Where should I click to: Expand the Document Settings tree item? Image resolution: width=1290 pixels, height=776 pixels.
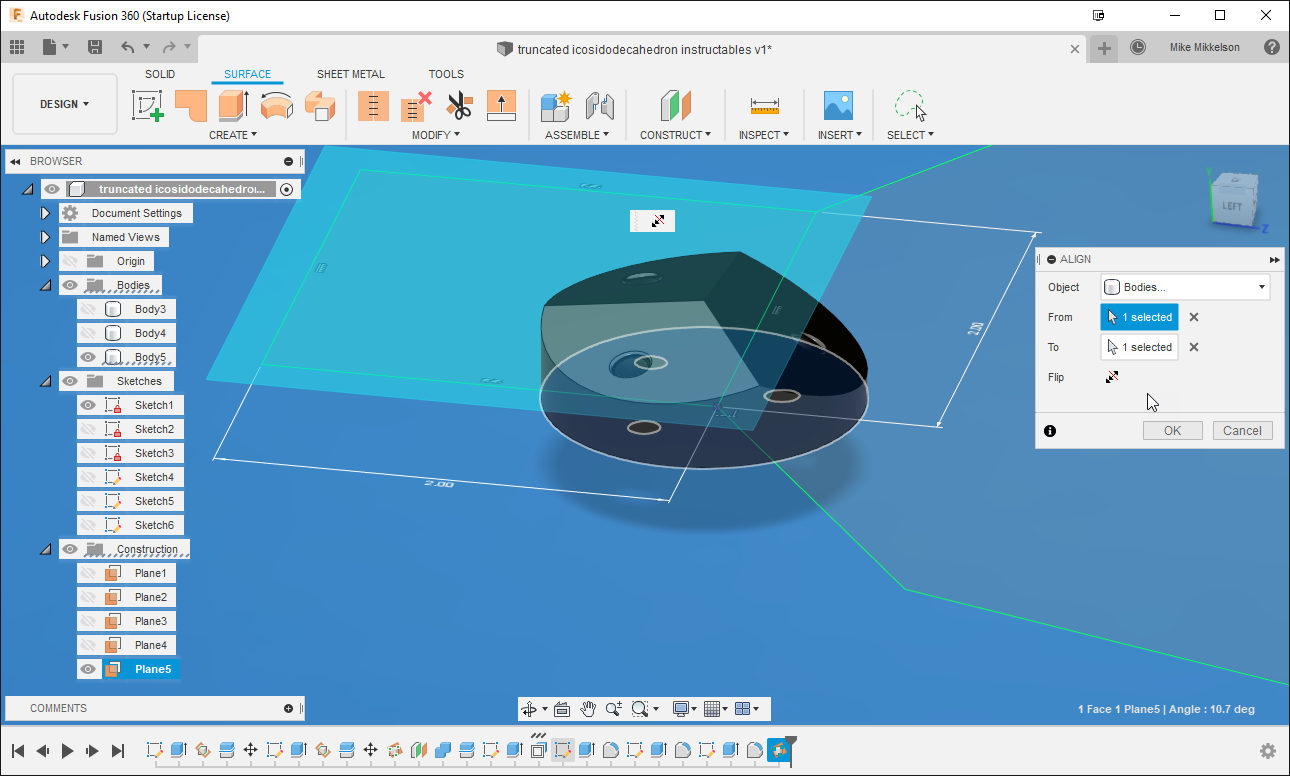point(44,212)
